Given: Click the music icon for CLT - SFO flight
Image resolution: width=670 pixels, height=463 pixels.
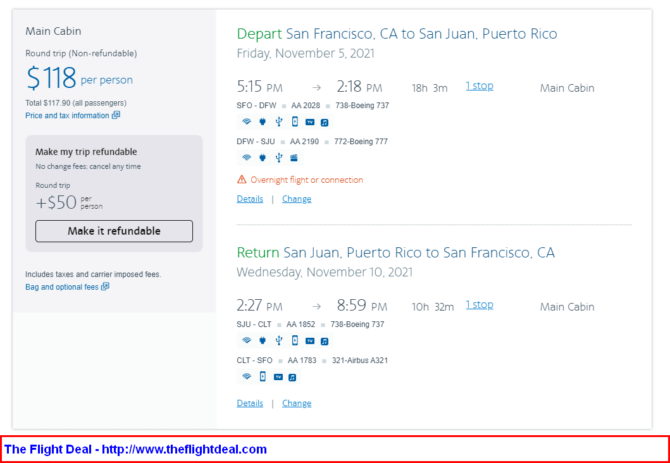Looking at the screenshot, I should tap(292, 377).
